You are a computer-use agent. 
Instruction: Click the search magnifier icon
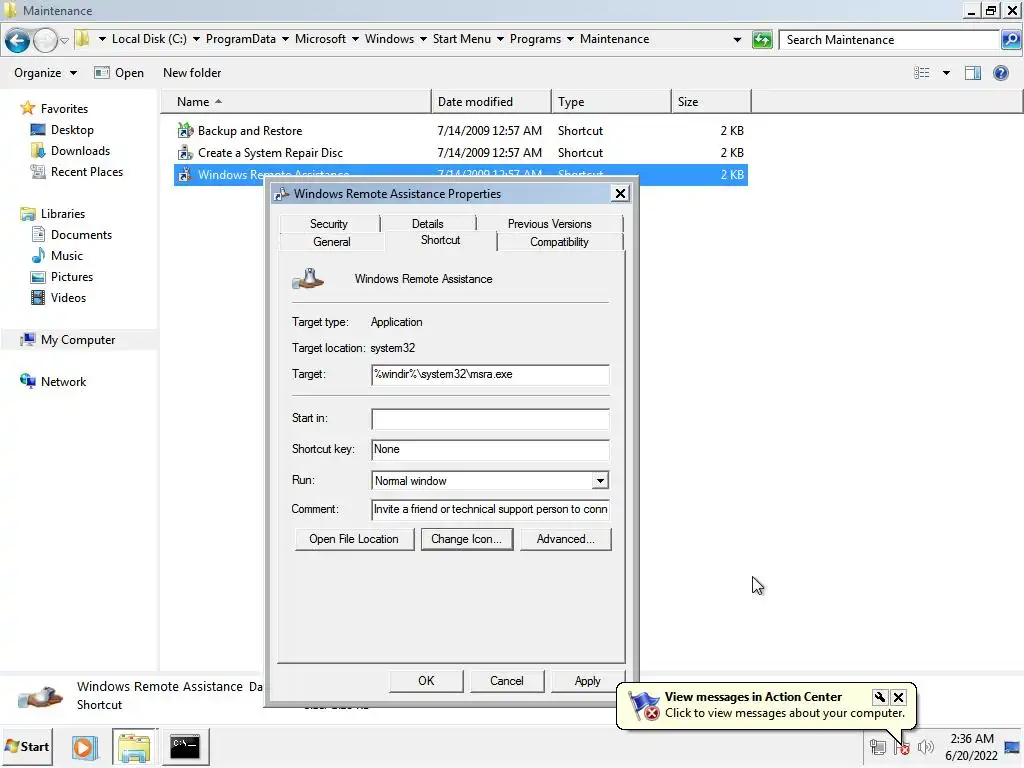click(1010, 40)
